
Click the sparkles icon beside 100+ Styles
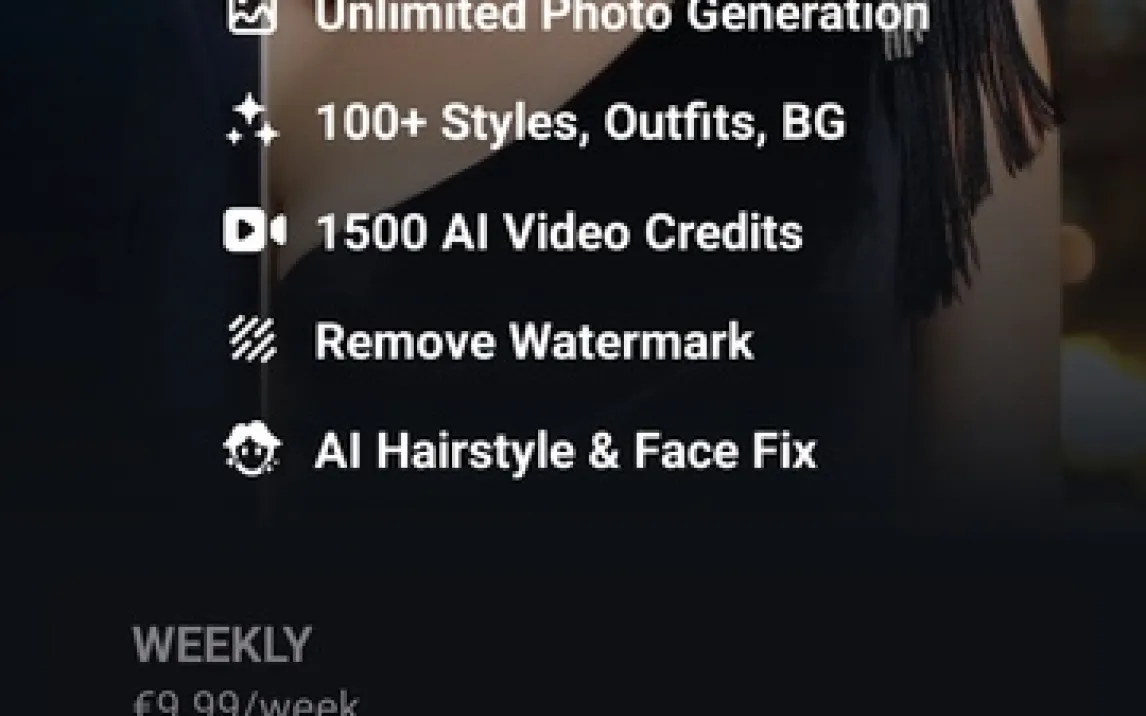[252, 121]
